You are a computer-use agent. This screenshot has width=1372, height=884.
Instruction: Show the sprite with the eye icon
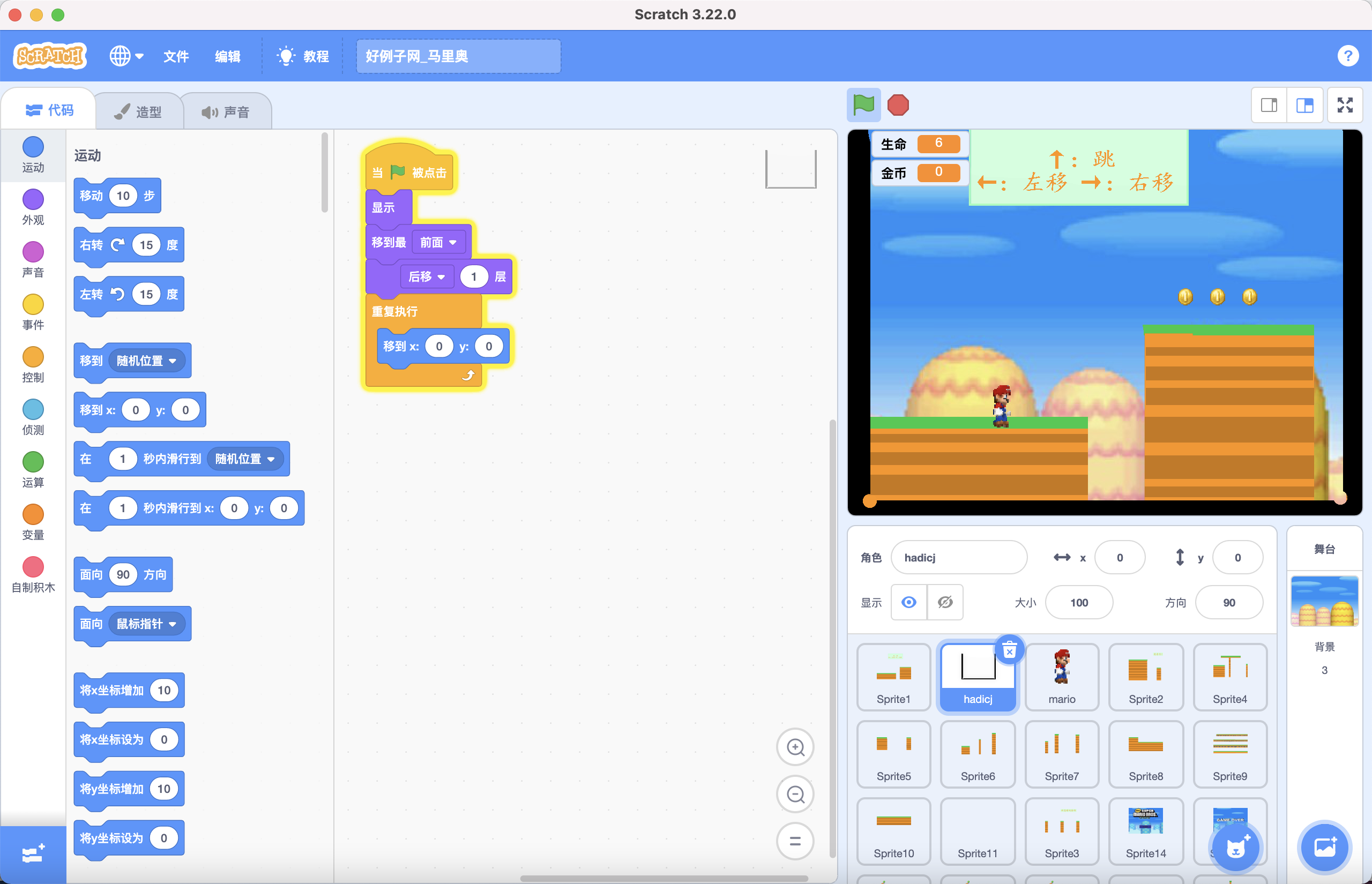(909, 602)
